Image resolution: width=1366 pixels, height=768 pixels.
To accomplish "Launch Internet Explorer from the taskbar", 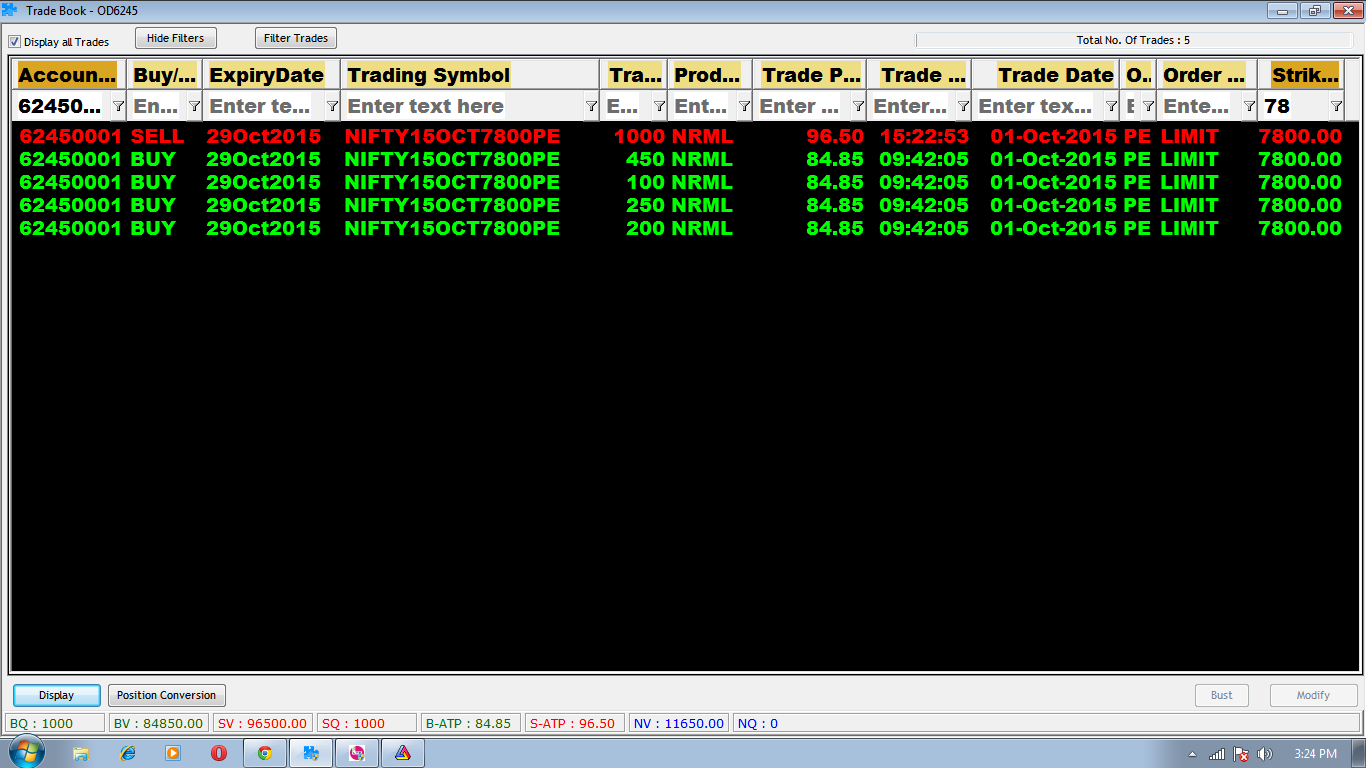I will (x=127, y=753).
